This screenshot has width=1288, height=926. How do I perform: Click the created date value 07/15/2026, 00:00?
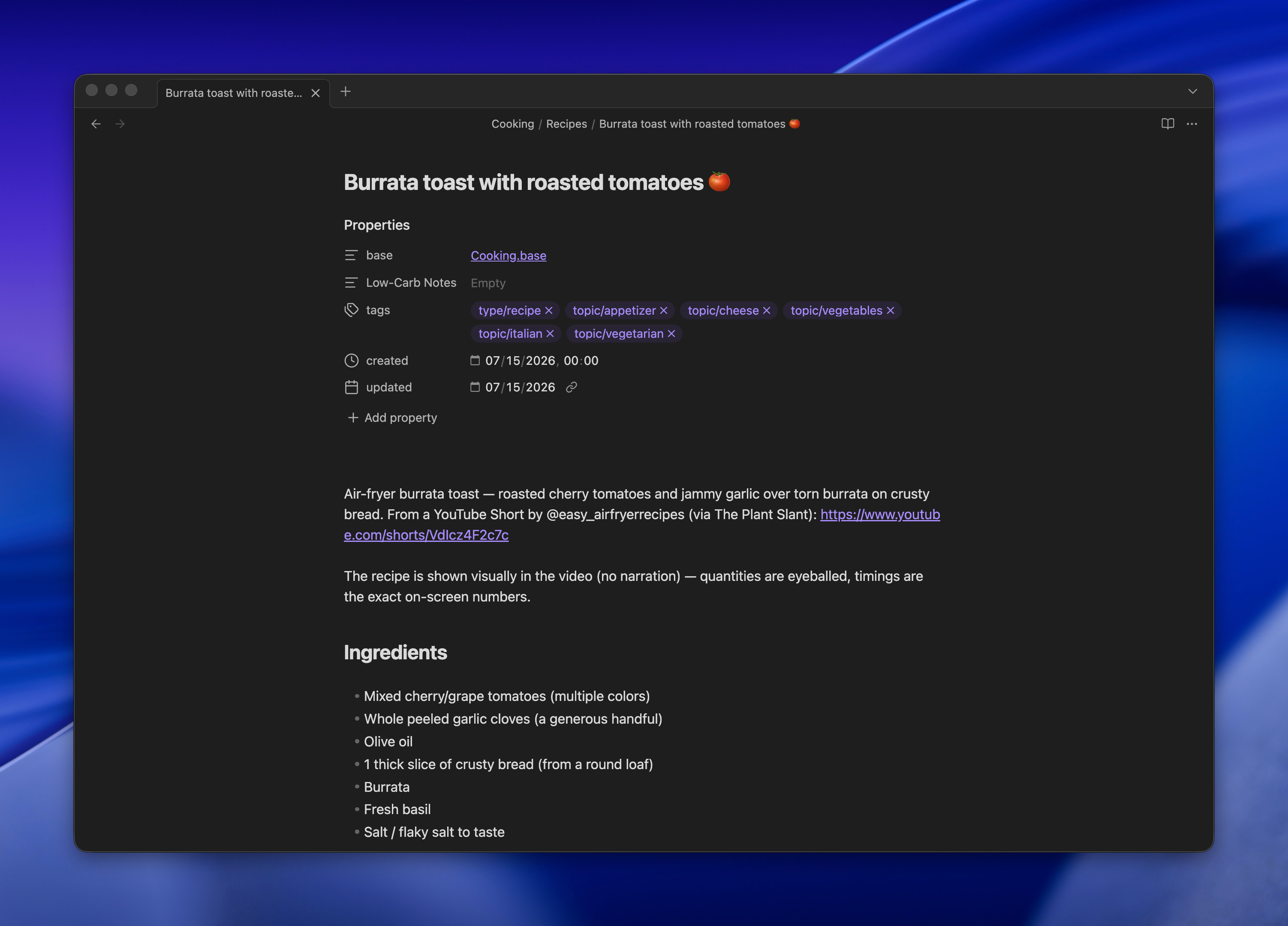click(542, 361)
